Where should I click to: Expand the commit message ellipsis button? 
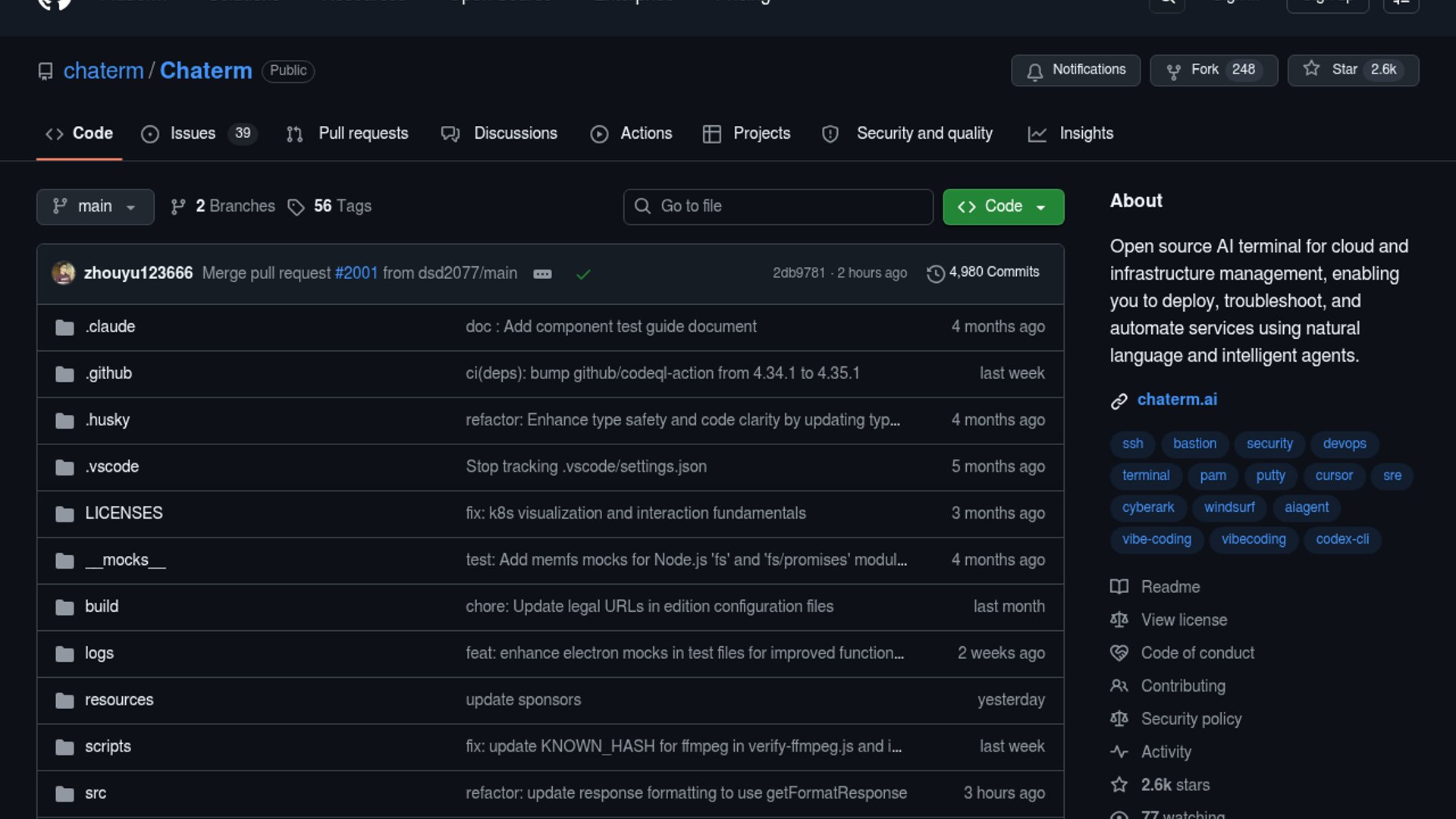pyautogui.click(x=542, y=274)
